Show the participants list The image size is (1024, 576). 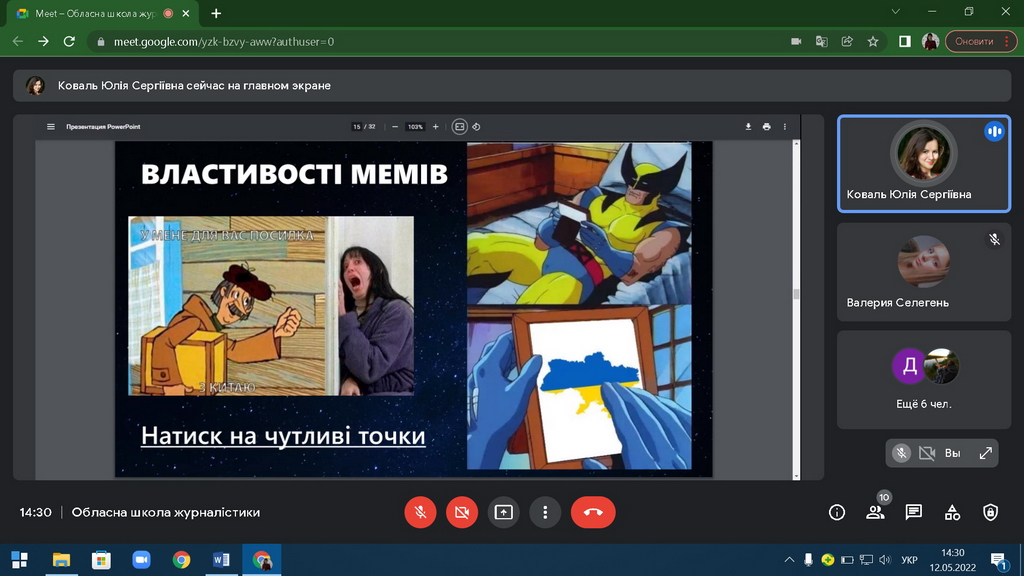[x=875, y=513]
